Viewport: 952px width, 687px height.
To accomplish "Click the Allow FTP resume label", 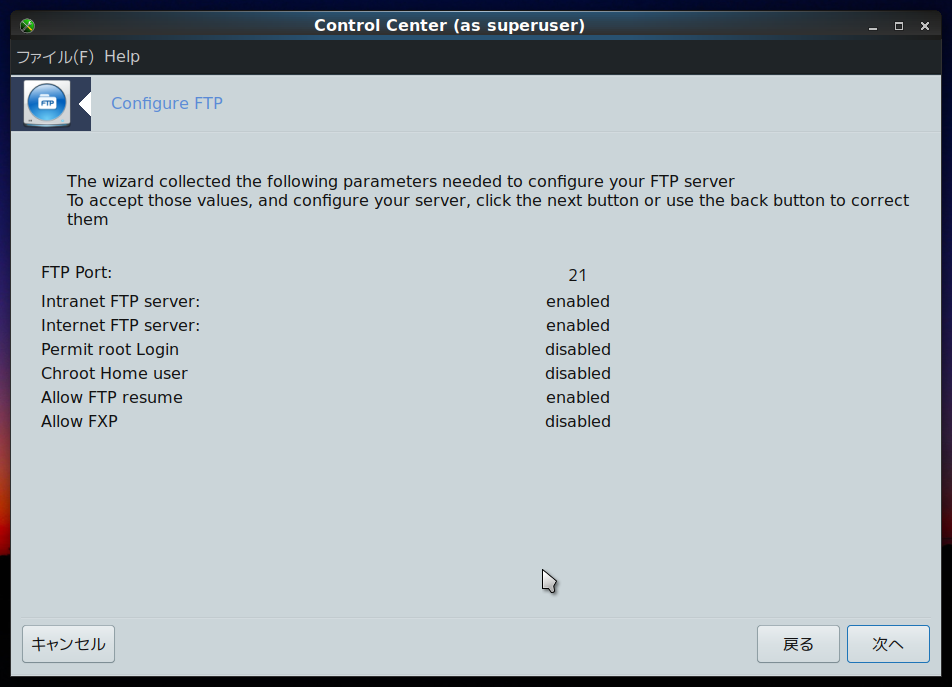I will (x=112, y=398).
